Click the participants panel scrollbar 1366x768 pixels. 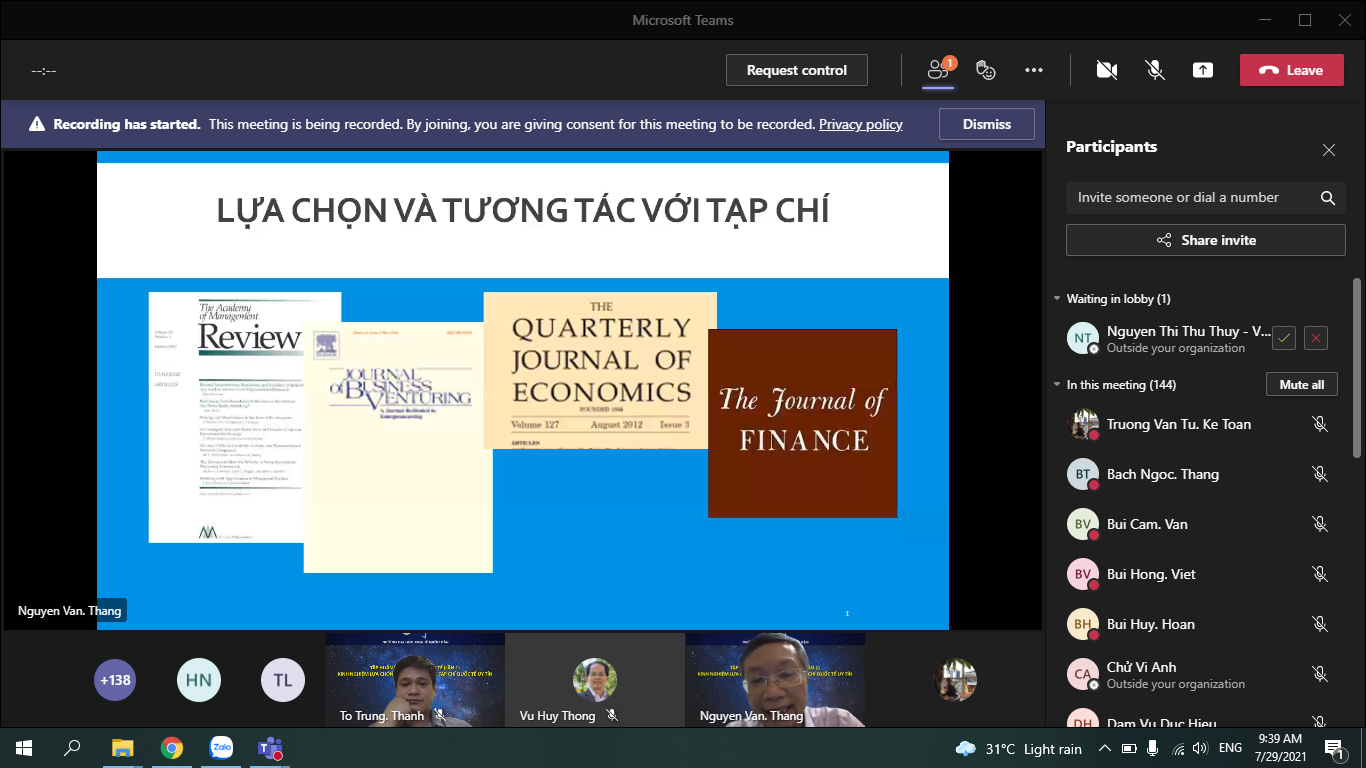(1357, 367)
